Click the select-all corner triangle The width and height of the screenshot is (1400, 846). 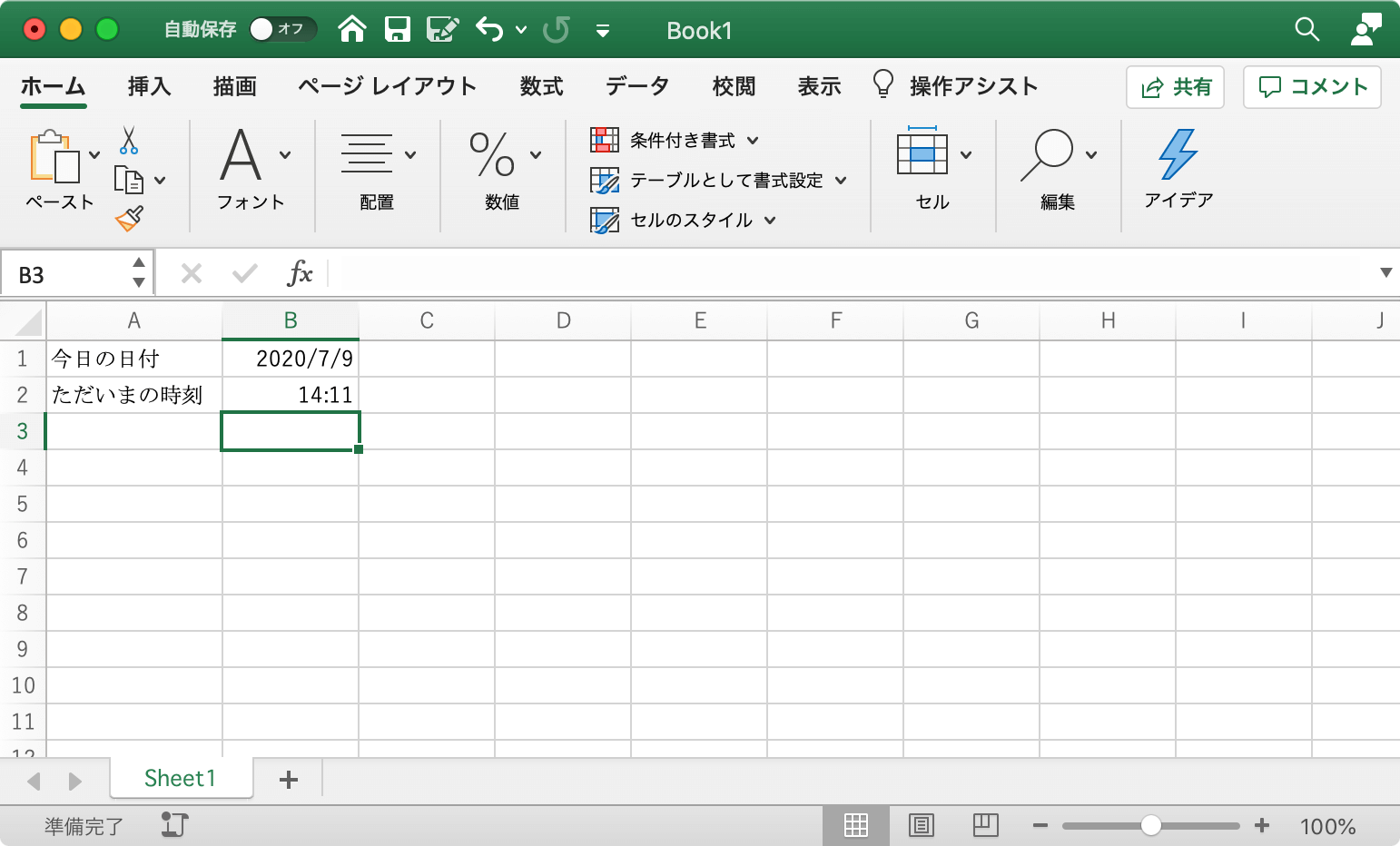tap(29, 322)
